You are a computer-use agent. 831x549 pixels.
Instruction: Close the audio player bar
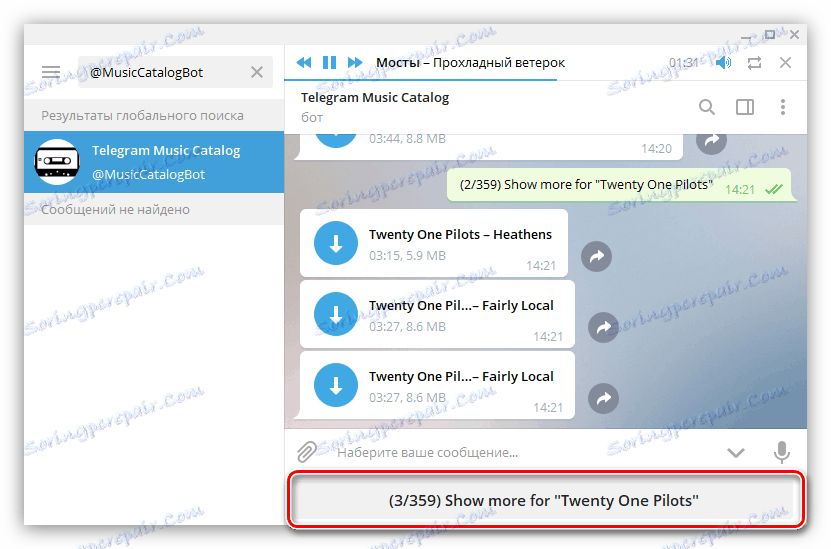tap(785, 63)
